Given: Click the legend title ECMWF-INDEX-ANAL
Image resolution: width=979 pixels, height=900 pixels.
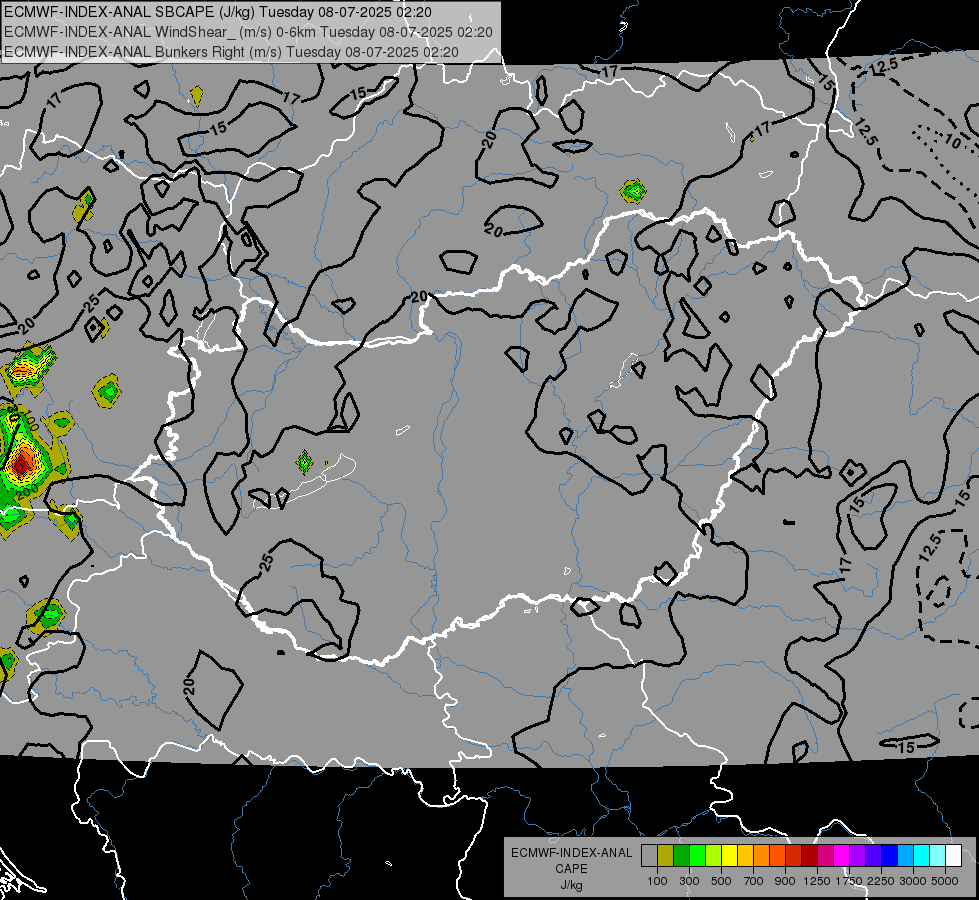Looking at the screenshot, I should (572, 853).
